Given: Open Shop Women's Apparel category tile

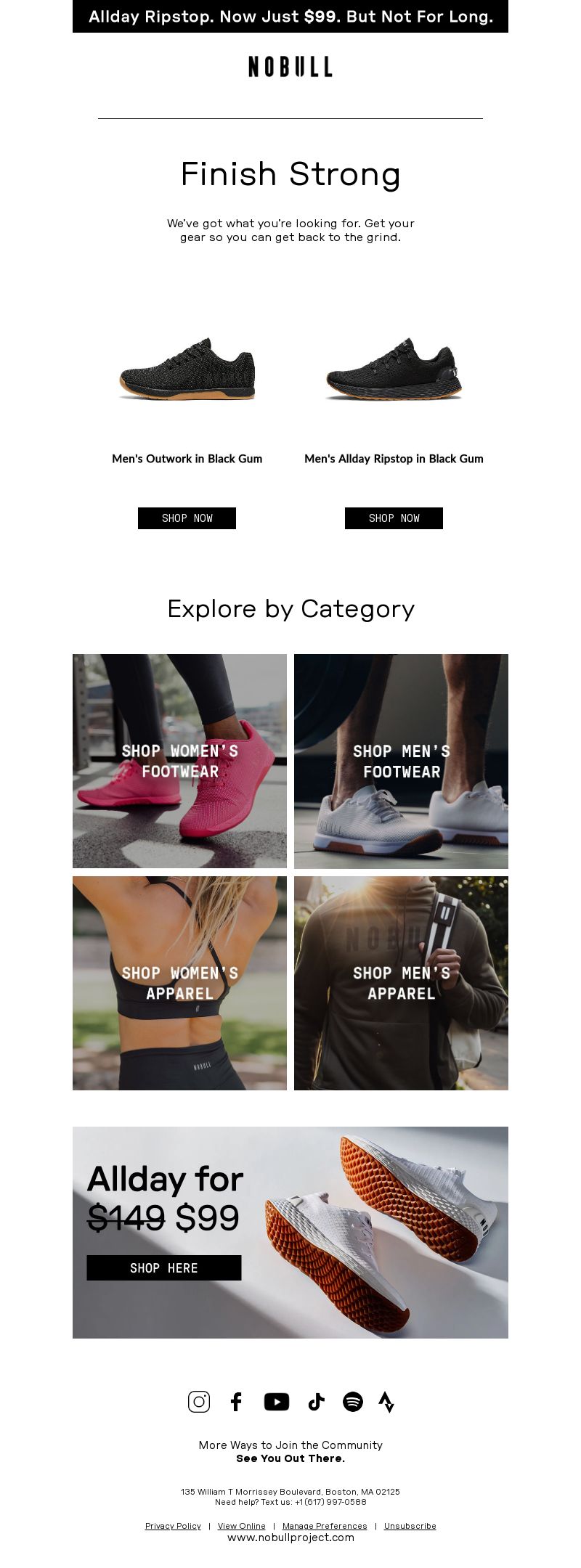Looking at the screenshot, I should coord(179,983).
